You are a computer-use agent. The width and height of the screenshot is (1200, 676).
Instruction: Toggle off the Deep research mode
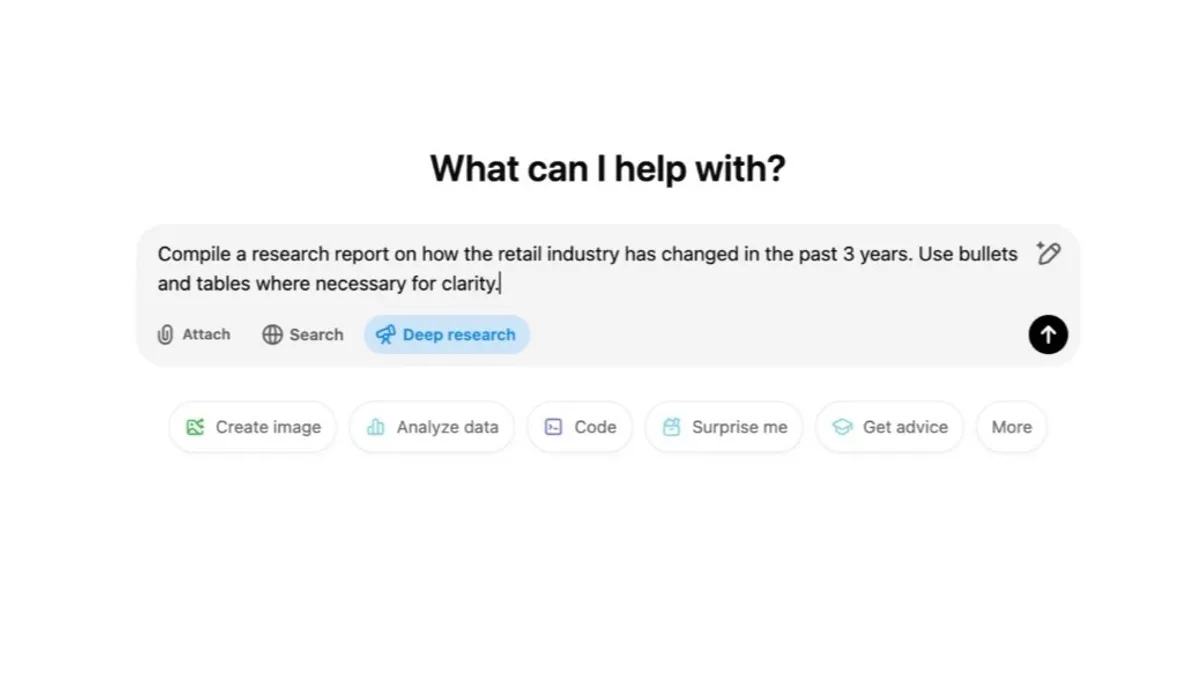(x=447, y=335)
